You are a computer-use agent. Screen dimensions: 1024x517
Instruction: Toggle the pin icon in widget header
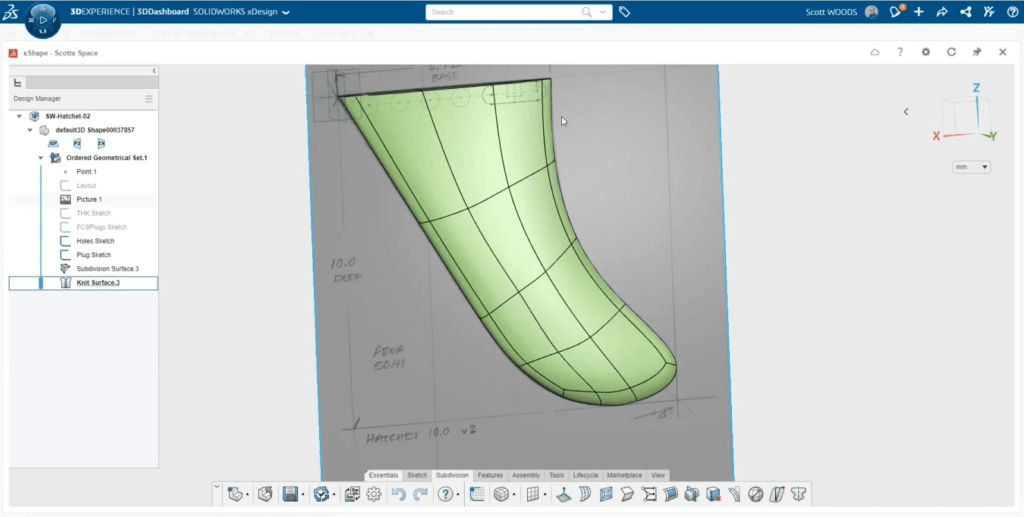977,52
